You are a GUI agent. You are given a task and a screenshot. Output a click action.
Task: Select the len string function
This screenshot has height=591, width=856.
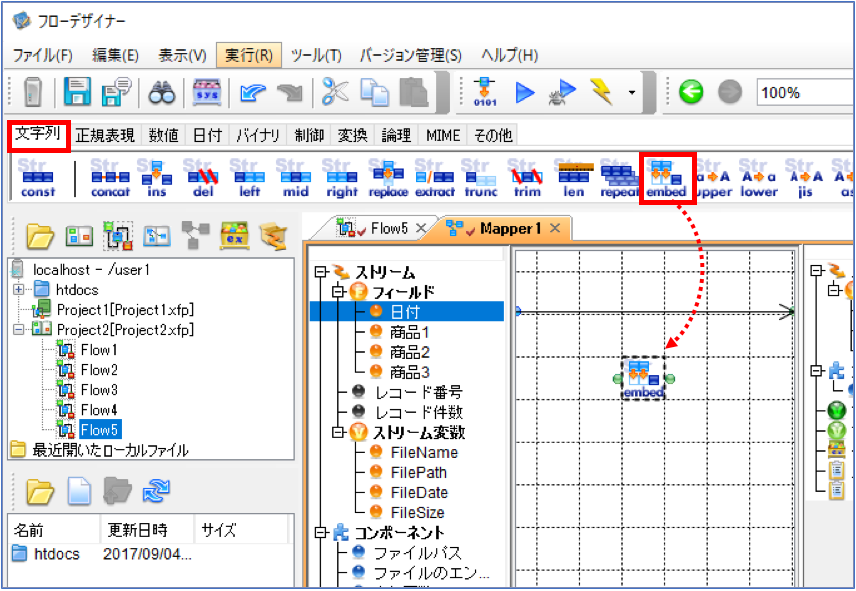click(x=573, y=178)
